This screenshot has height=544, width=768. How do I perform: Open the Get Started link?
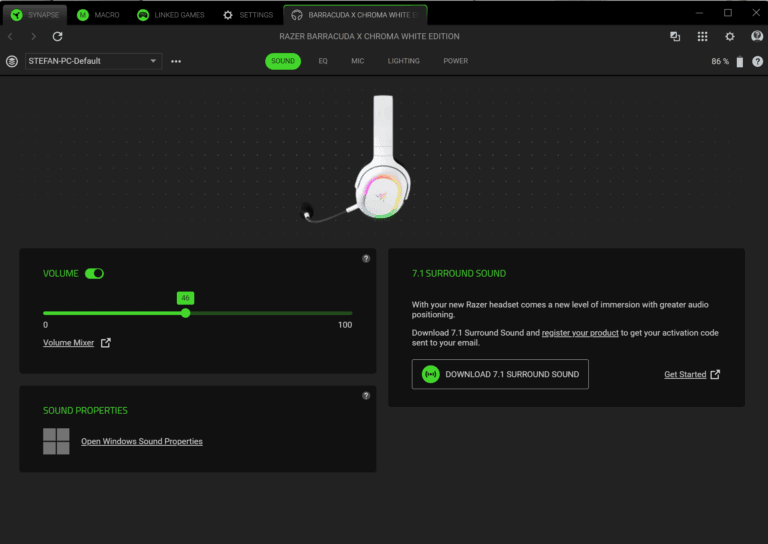click(685, 375)
